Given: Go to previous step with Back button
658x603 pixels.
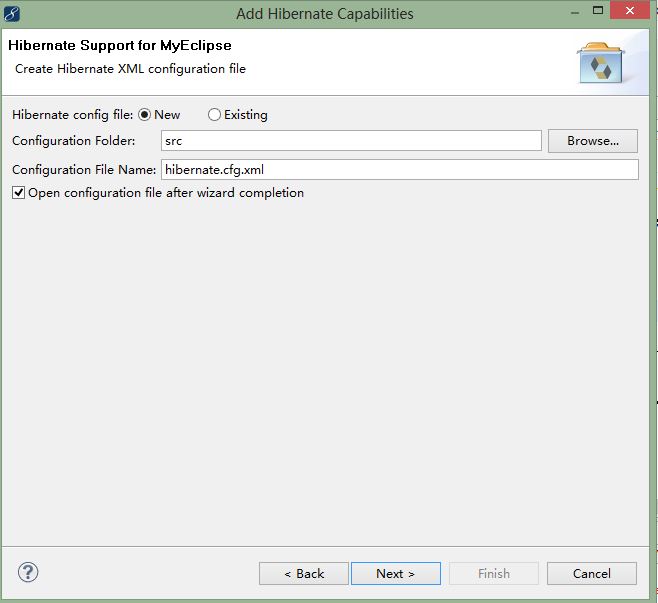Looking at the screenshot, I should pyautogui.click(x=304, y=573).
